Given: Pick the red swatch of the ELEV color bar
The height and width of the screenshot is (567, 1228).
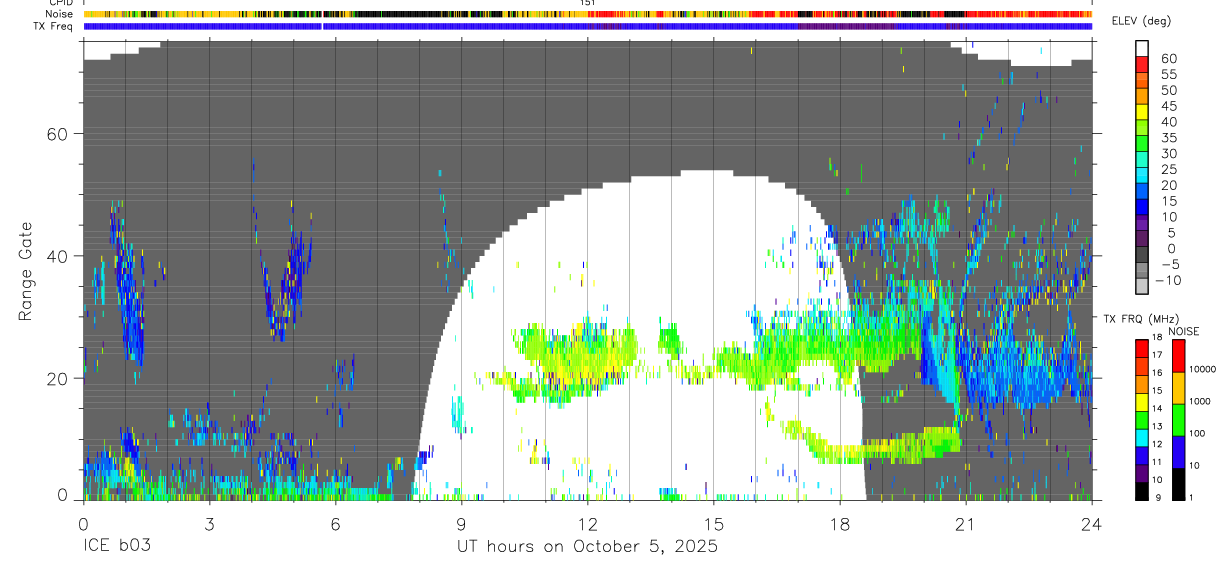Looking at the screenshot, I should point(1142,64).
